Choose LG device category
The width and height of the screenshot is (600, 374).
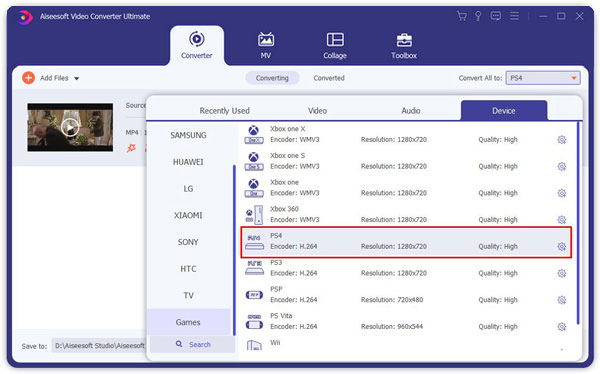pos(188,189)
